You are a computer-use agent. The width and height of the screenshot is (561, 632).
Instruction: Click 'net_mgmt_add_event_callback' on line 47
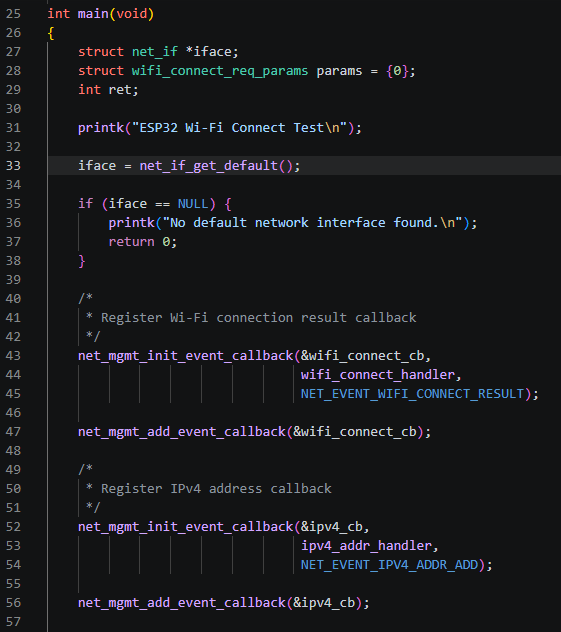pyautogui.click(x=182, y=432)
